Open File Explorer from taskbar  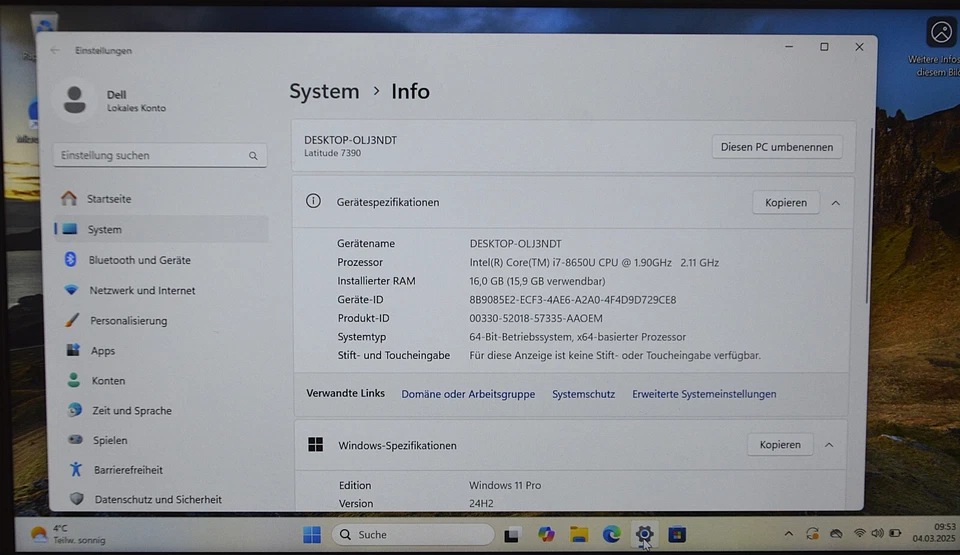tap(579, 534)
